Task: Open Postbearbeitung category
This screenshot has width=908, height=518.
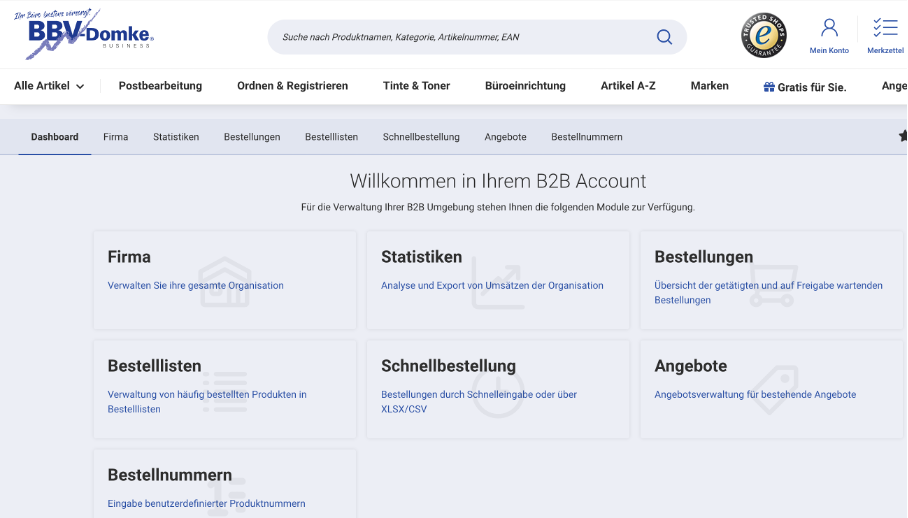Action: [x=160, y=86]
